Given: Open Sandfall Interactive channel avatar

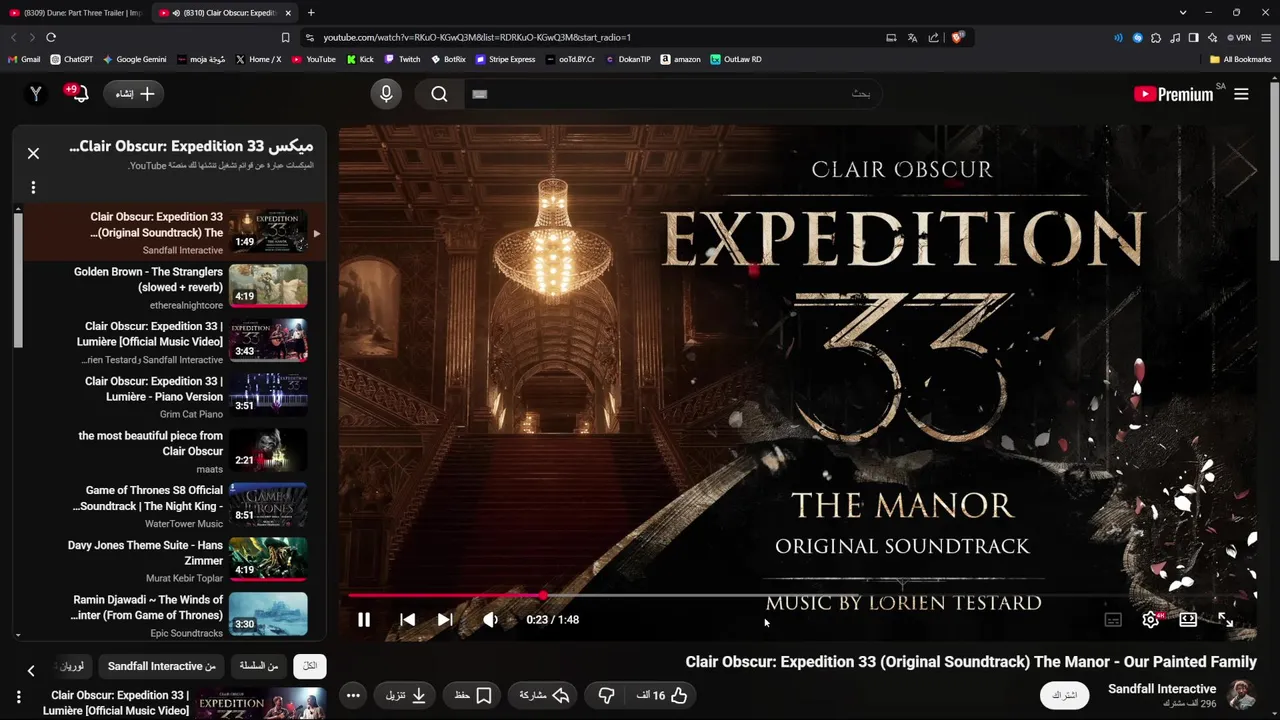Looking at the screenshot, I should pyautogui.click(x=1241, y=695).
